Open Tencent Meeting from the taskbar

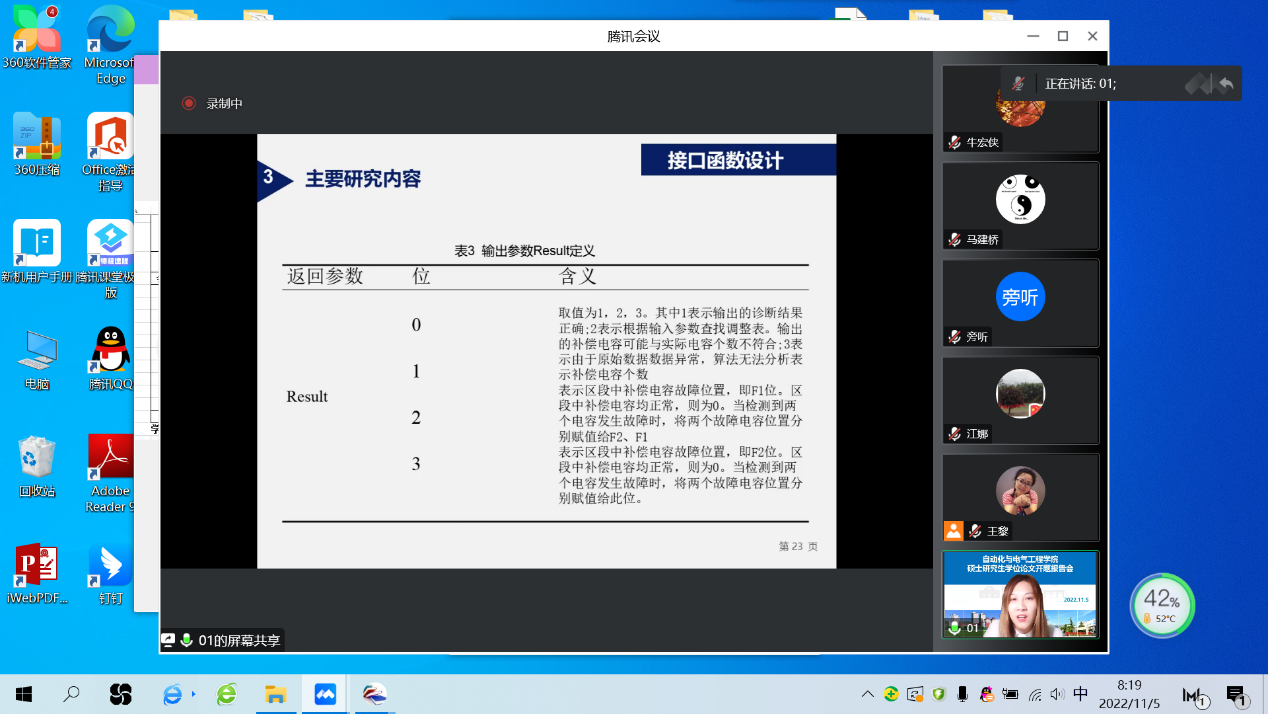325,694
